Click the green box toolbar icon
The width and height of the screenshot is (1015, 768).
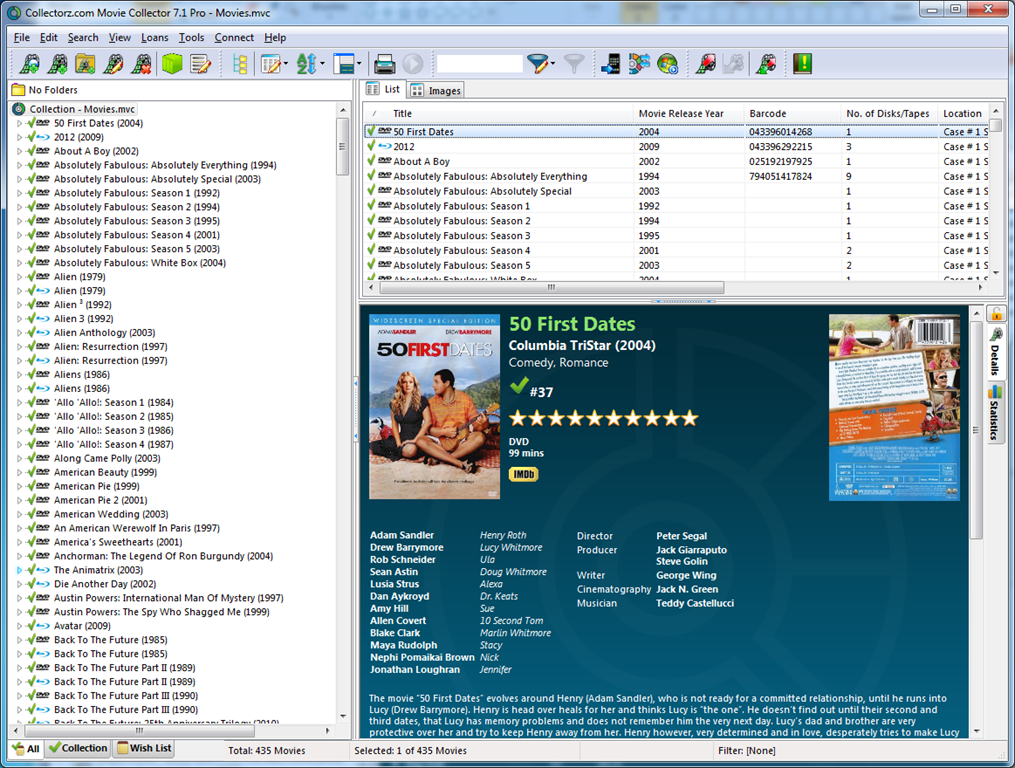[172, 63]
